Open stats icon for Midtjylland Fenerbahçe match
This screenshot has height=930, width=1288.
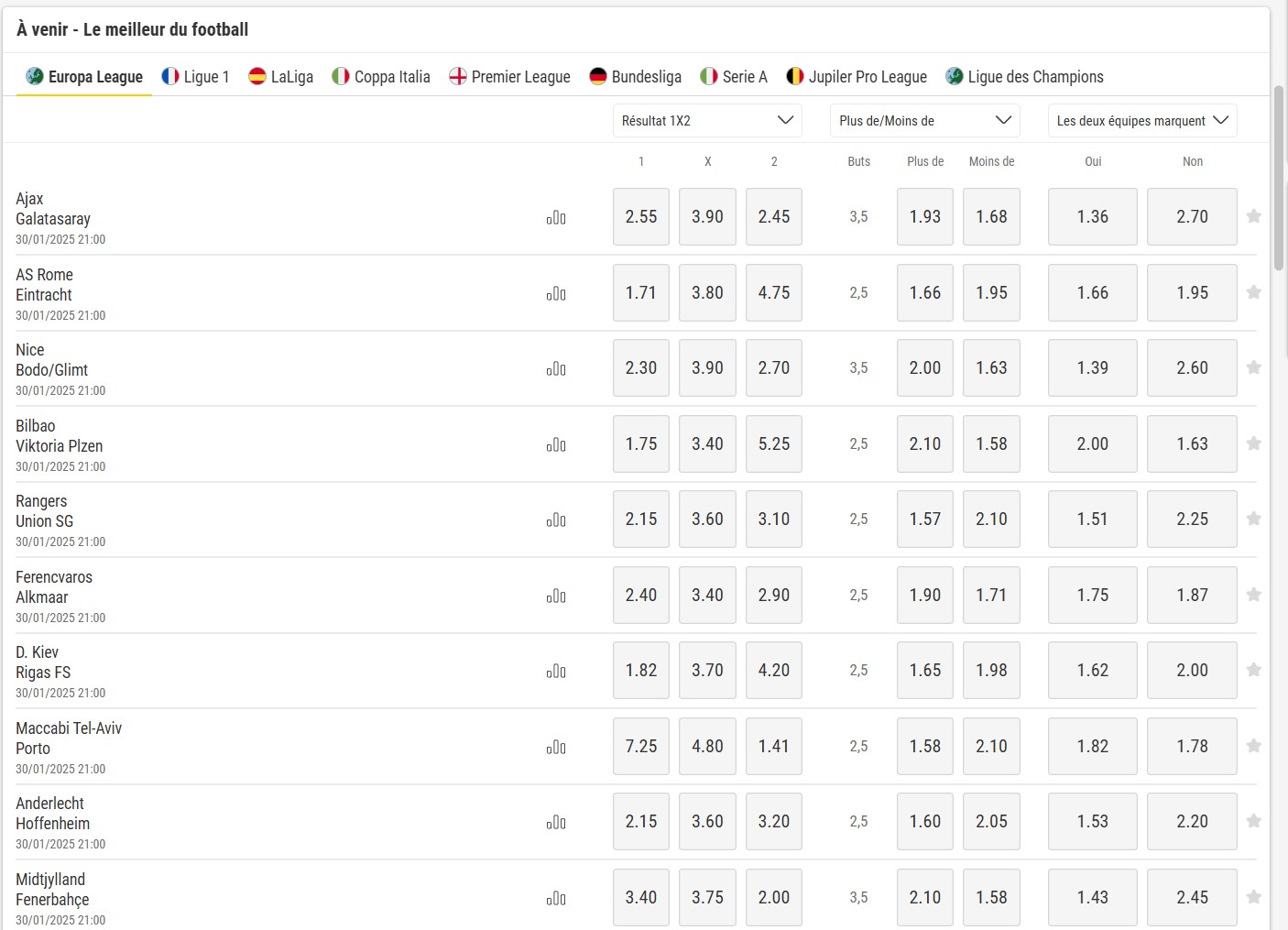click(556, 898)
